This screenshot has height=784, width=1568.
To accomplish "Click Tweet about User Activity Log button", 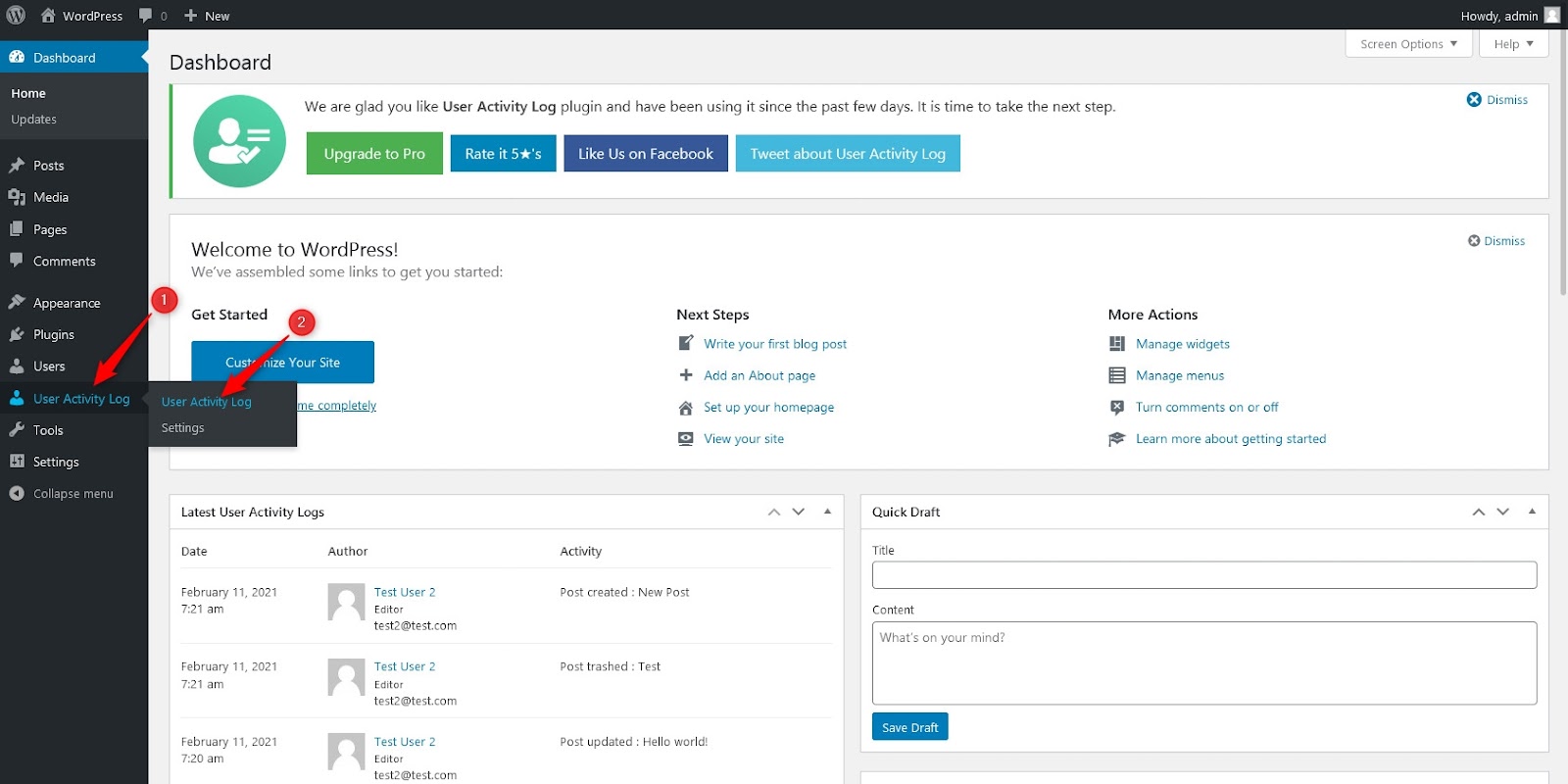I will pos(848,153).
